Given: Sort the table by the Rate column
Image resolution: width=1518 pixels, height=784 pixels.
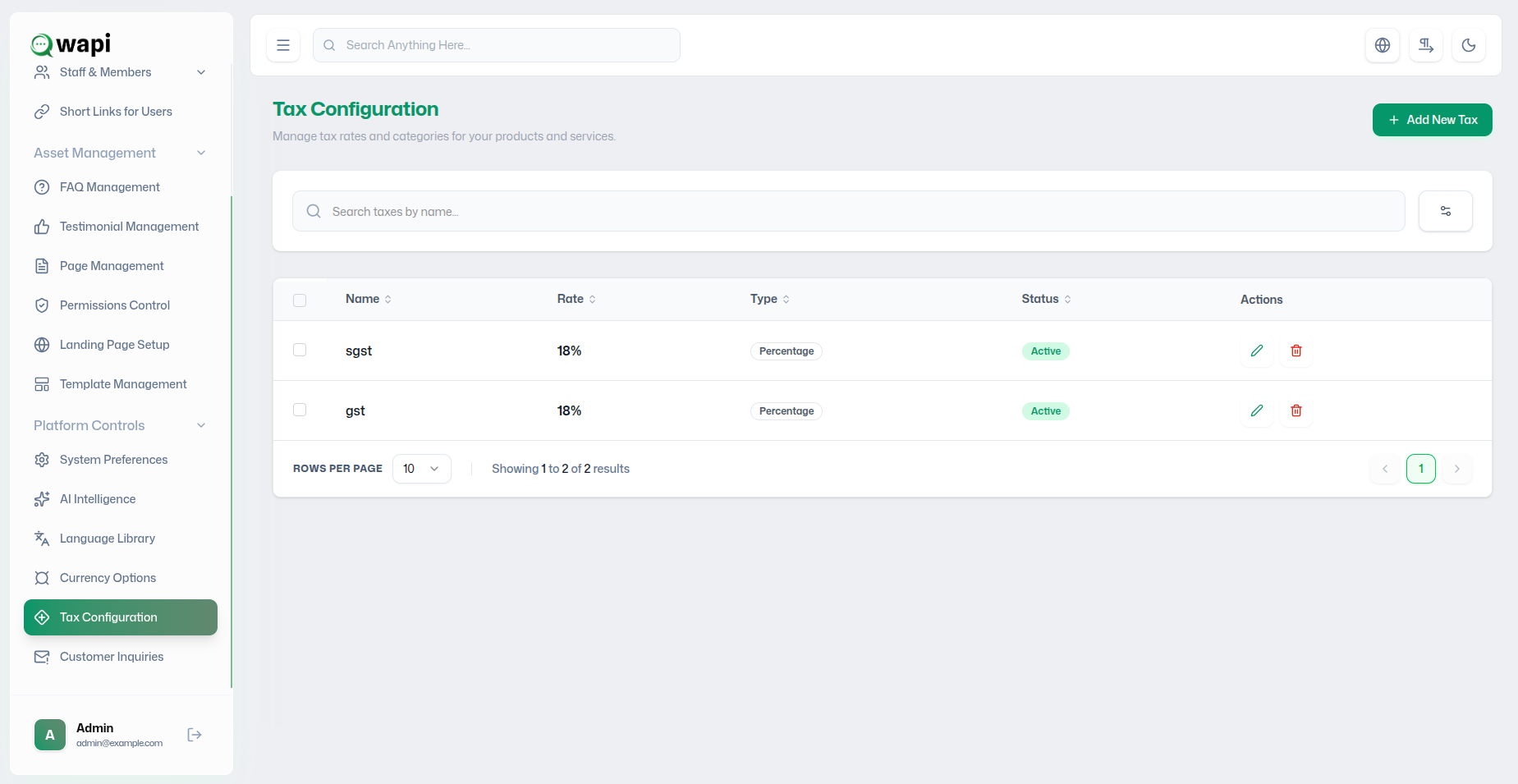Looking at the screenshot, I should click(x=576, y=299).
